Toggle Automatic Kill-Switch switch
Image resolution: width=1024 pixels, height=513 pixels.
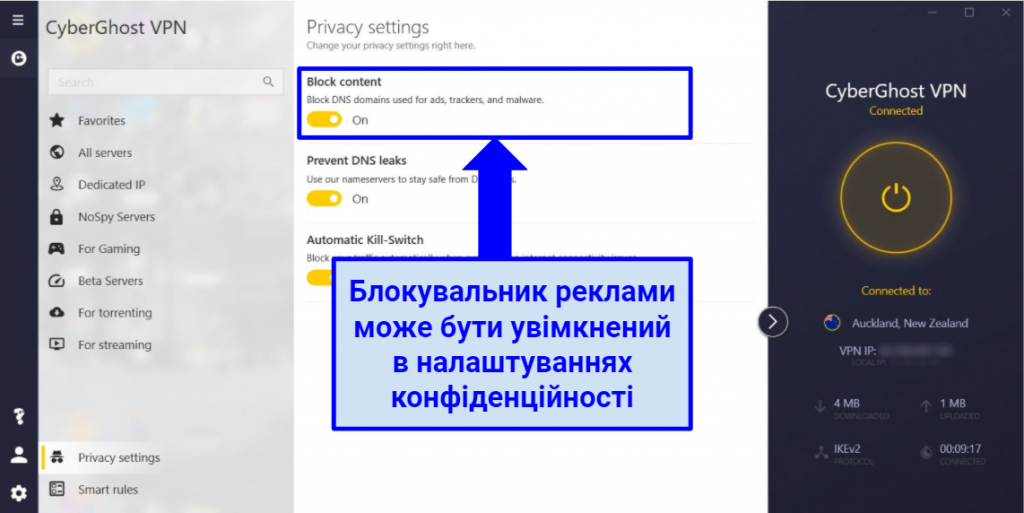pos(321,277)
